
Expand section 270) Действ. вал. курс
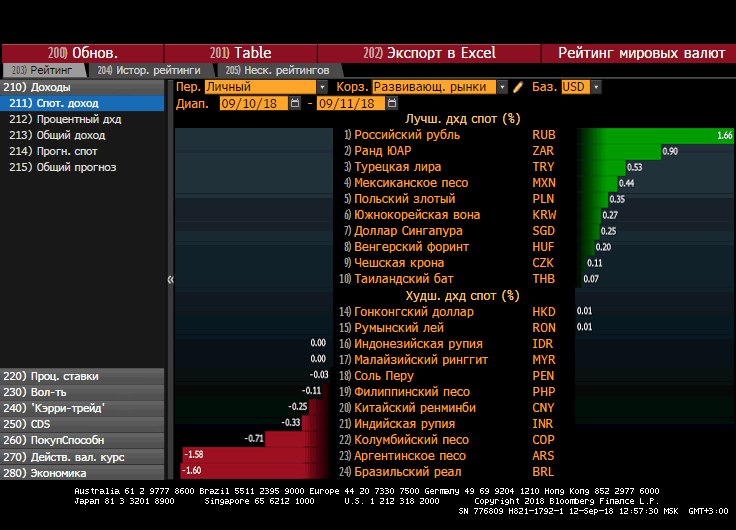82,456
